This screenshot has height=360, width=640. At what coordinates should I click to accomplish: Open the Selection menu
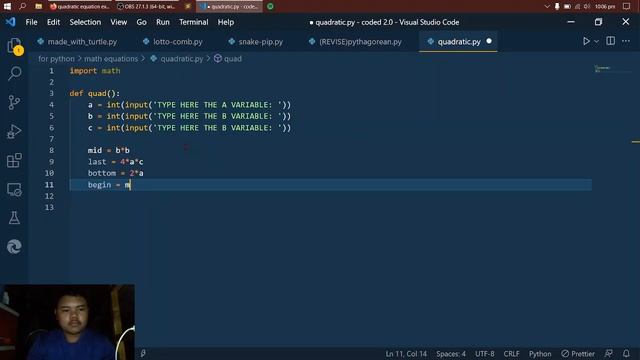[85, 22]
